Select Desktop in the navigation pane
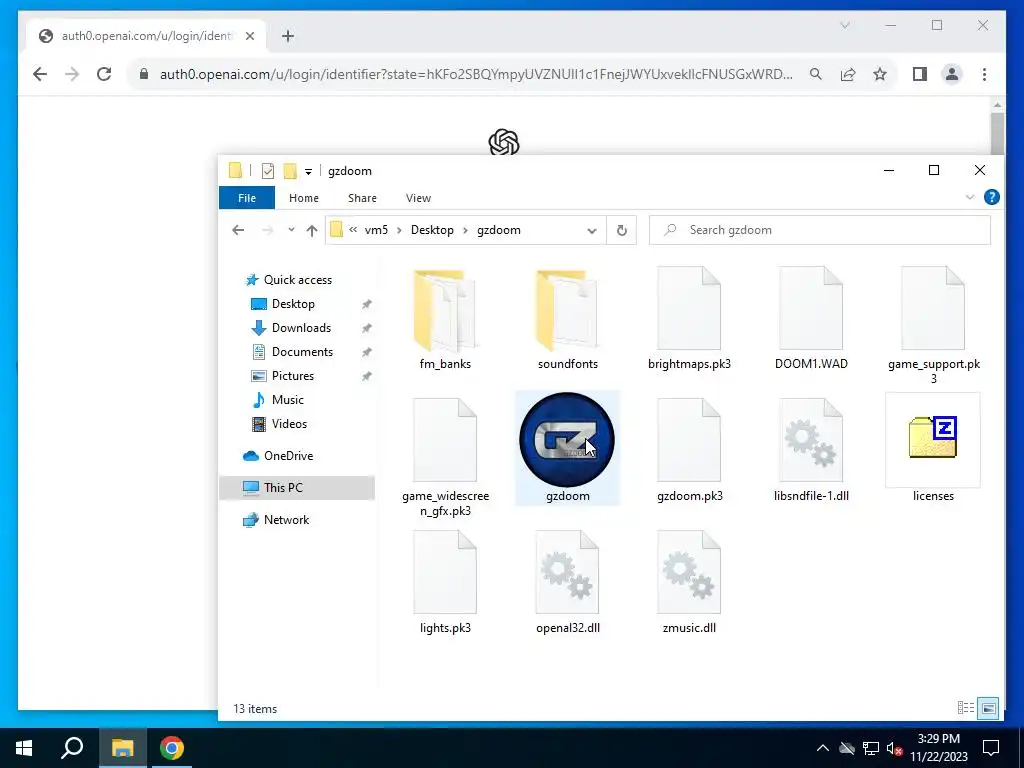Viewport: 1024px width, 768px height. 293,304
